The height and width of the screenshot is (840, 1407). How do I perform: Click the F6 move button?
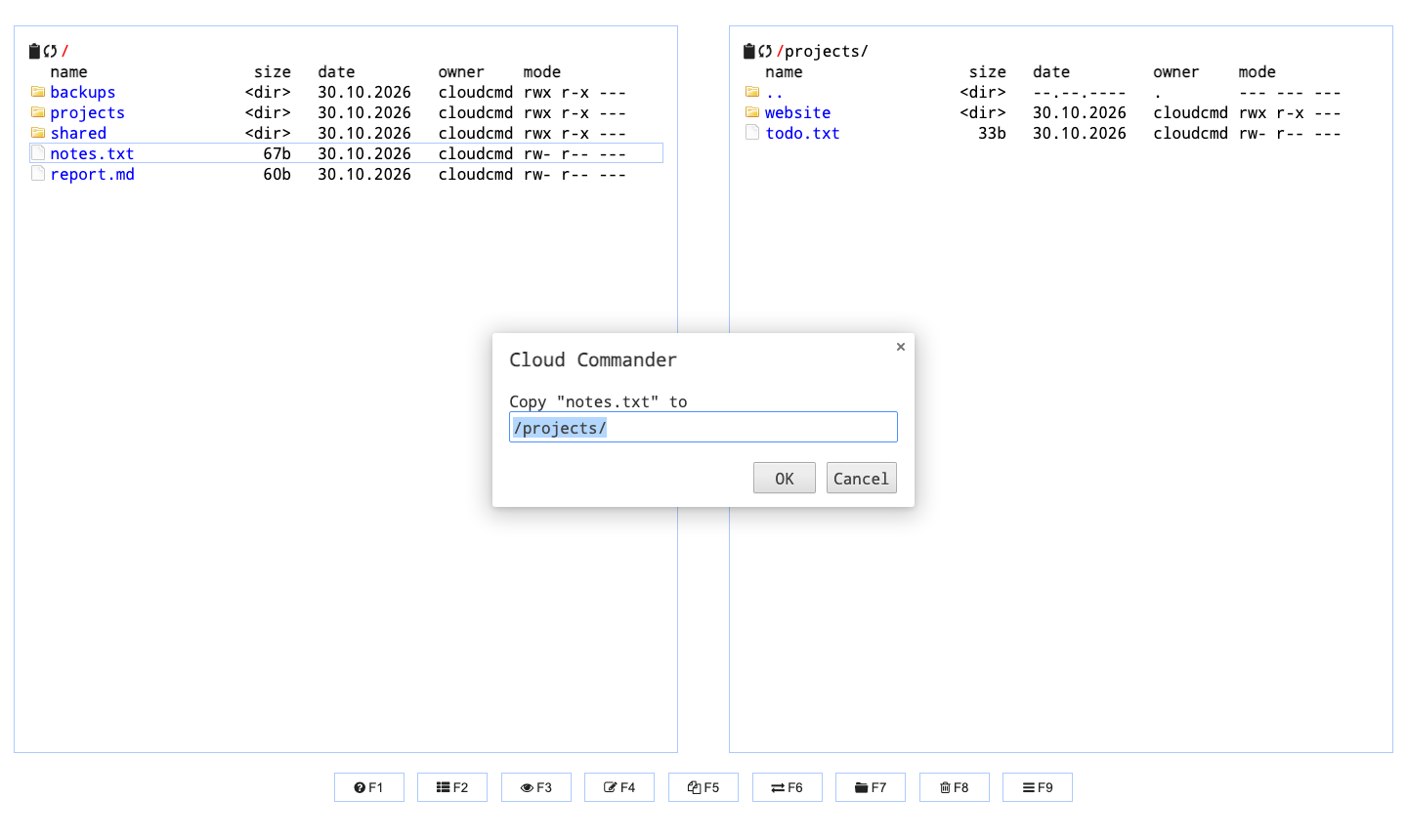pos(788,787)
